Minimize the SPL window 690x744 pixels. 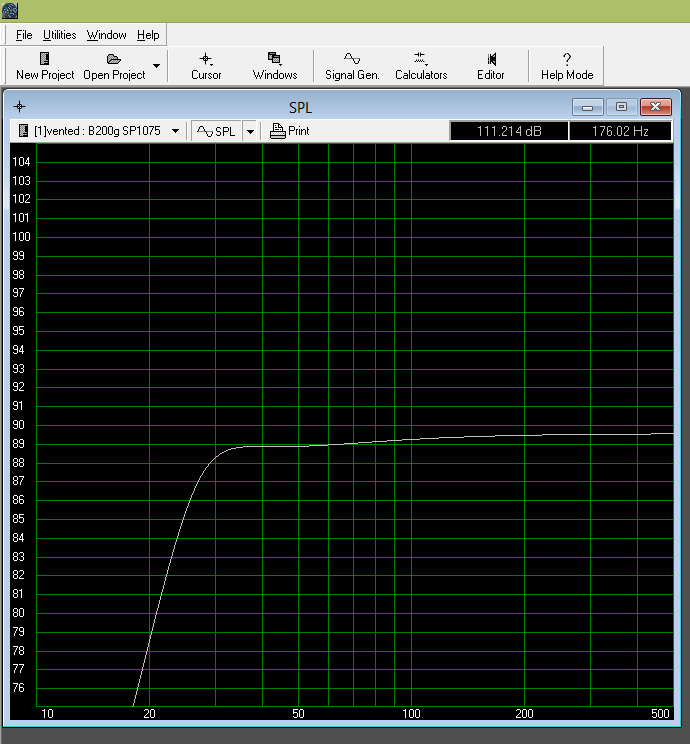coord(587,107)
